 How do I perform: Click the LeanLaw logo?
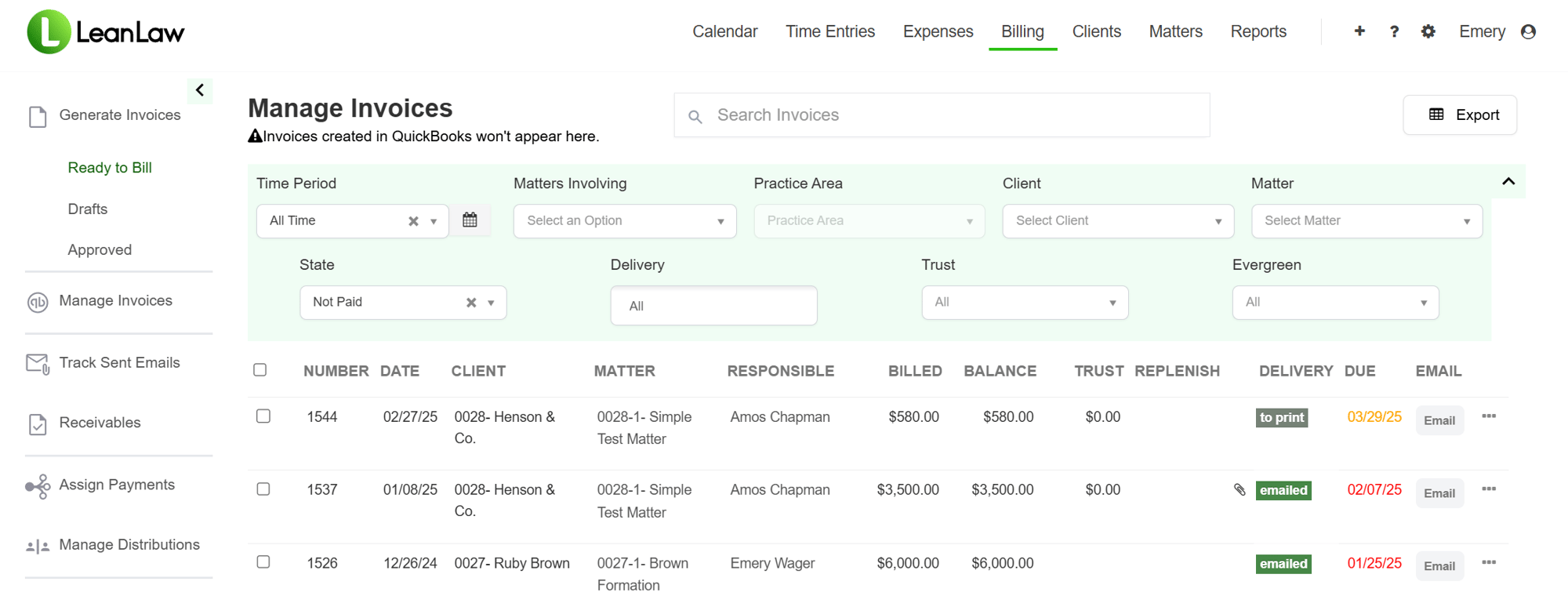pyautogui.click(x=106, y=32)
